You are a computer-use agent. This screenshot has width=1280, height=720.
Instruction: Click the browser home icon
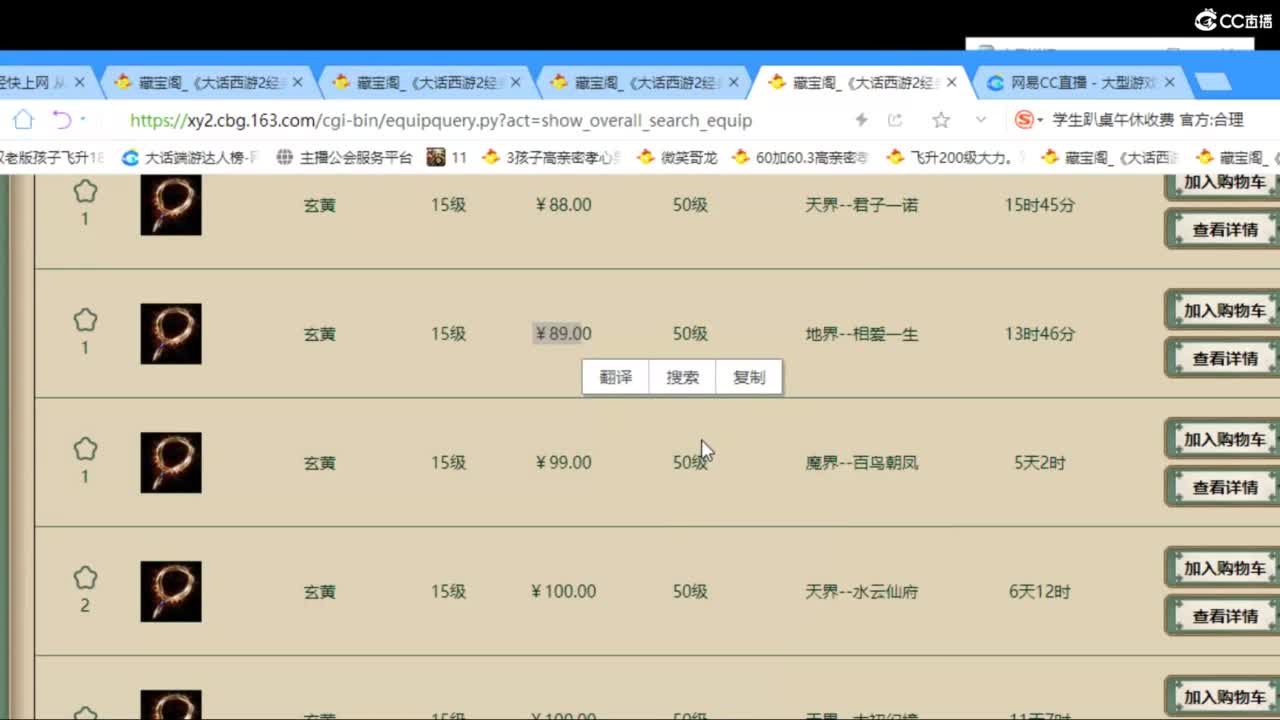tap(24, 120)
